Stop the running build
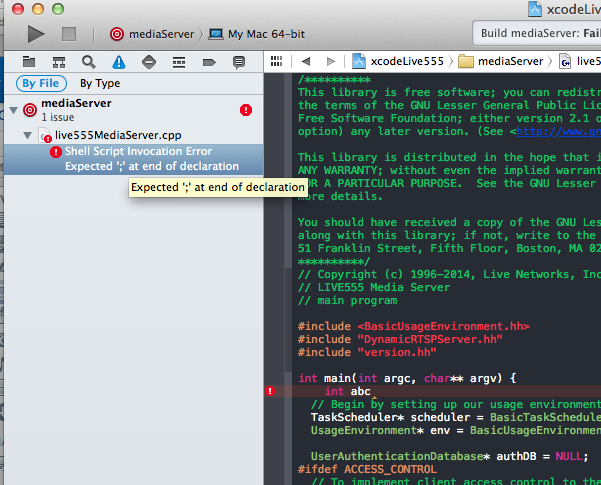The width and height of the screenshot is (601, 485). click(69, 34)
